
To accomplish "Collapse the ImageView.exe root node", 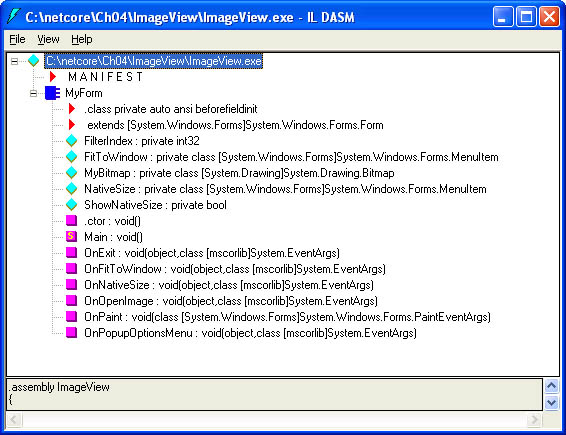I will pyautogui.click(x=14, y=61).
